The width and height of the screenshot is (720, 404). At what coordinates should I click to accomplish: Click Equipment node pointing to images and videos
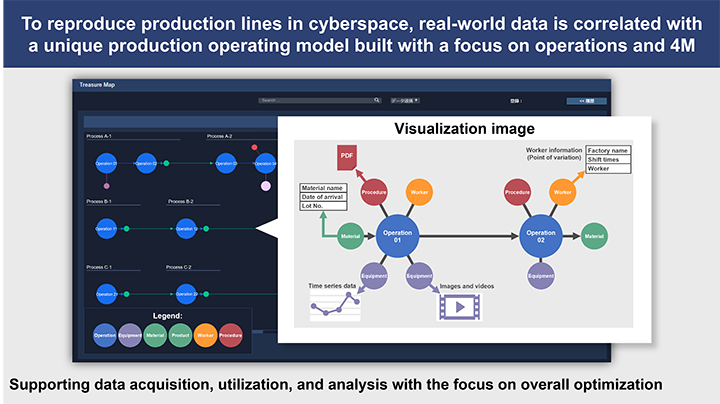pyautogui.click(x=419, y=276)
